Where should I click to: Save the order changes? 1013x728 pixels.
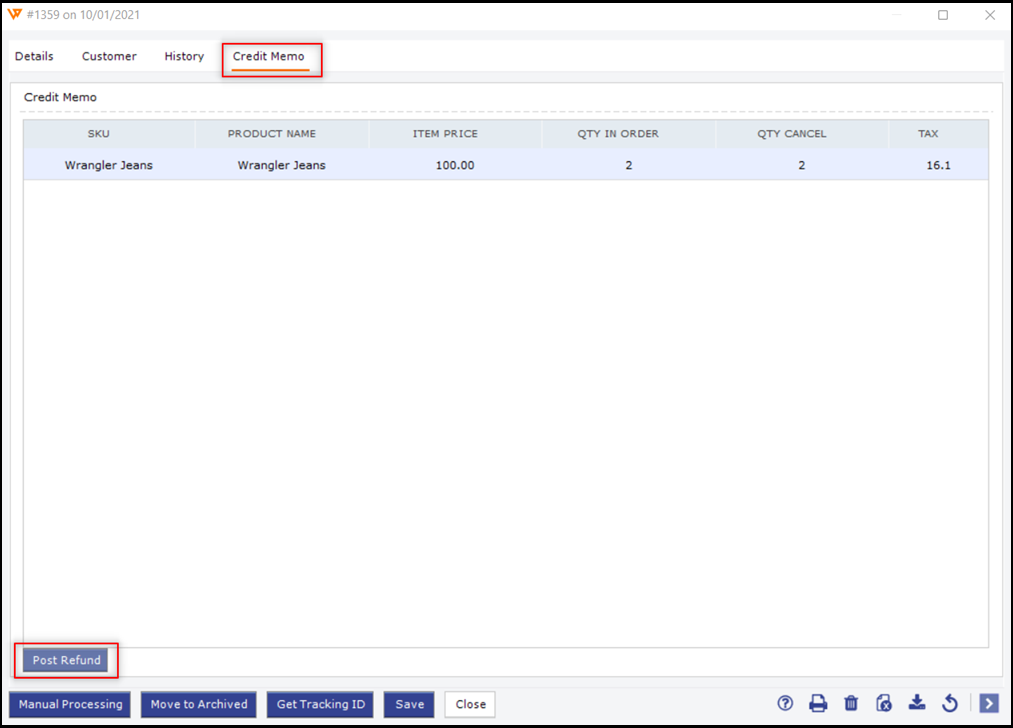(x=409, y=704)
